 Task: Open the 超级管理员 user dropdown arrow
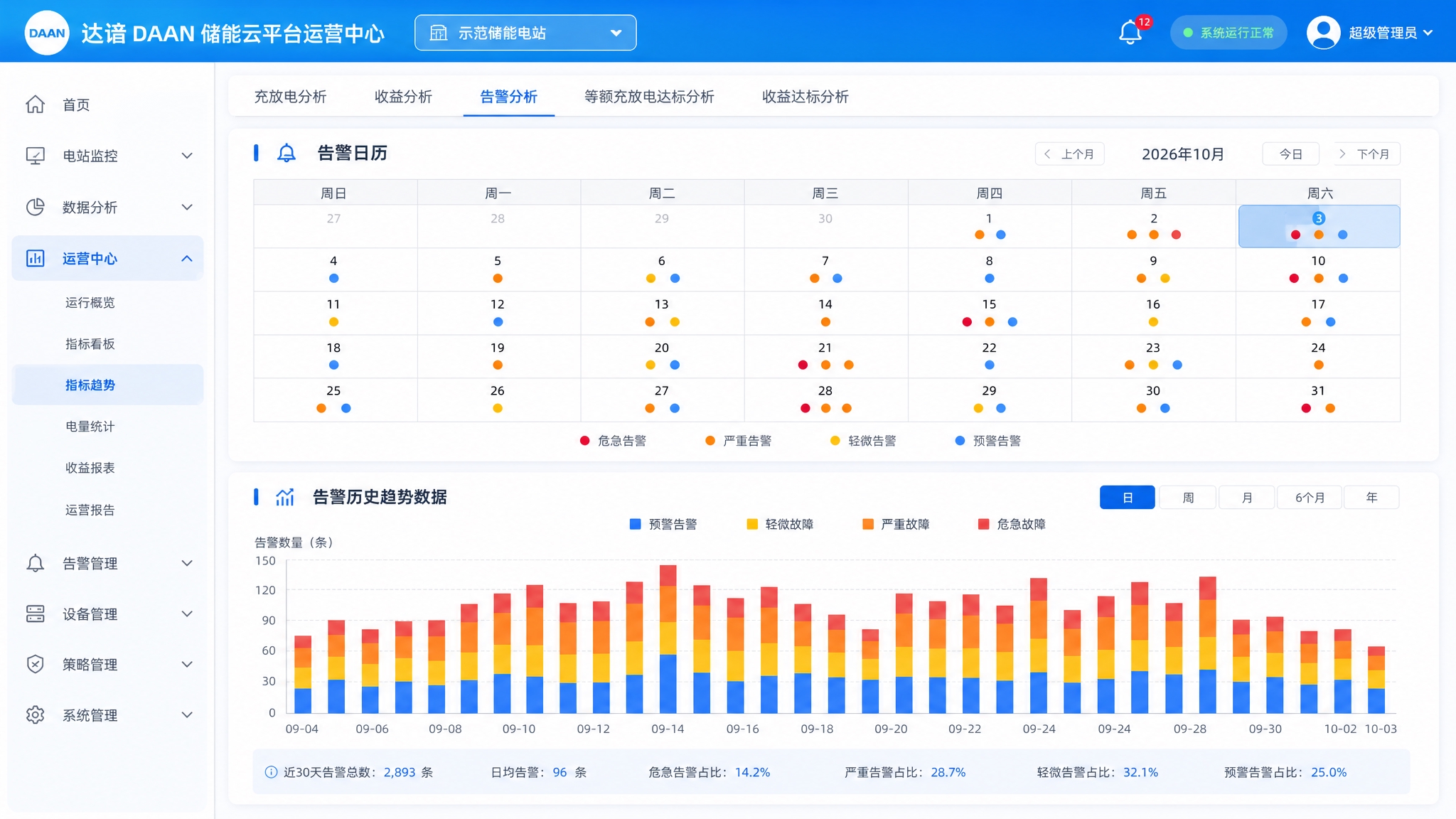coord(1428,33)
